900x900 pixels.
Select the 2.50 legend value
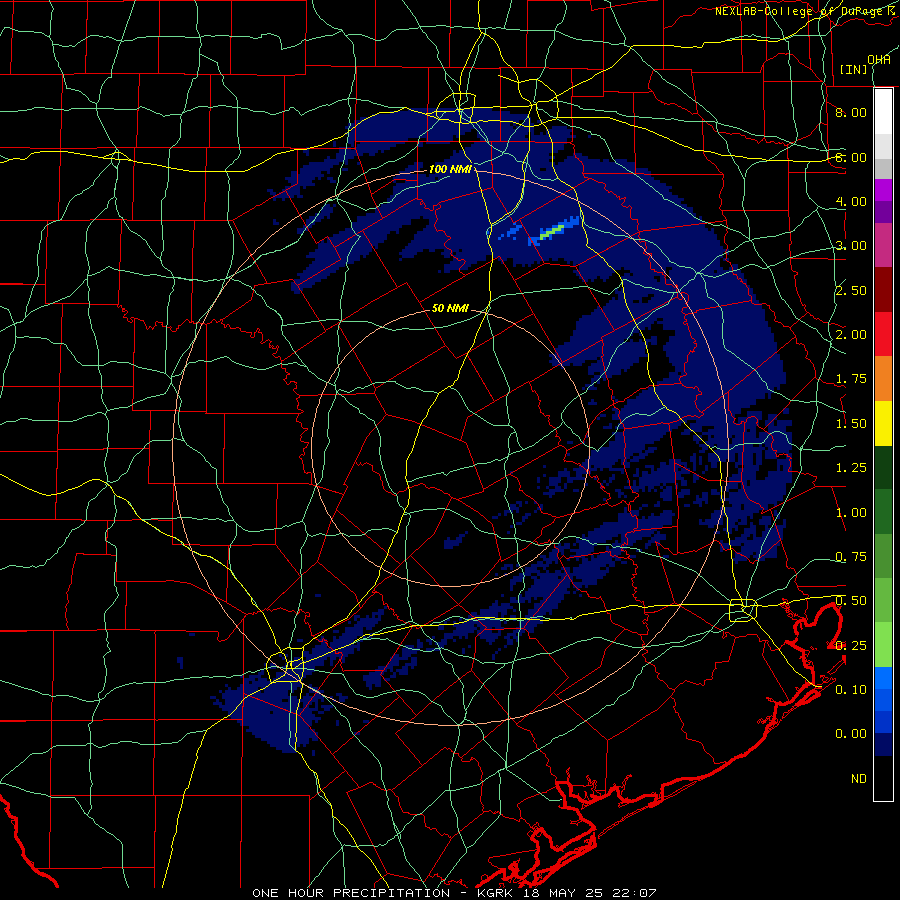[x=851, y=290]
